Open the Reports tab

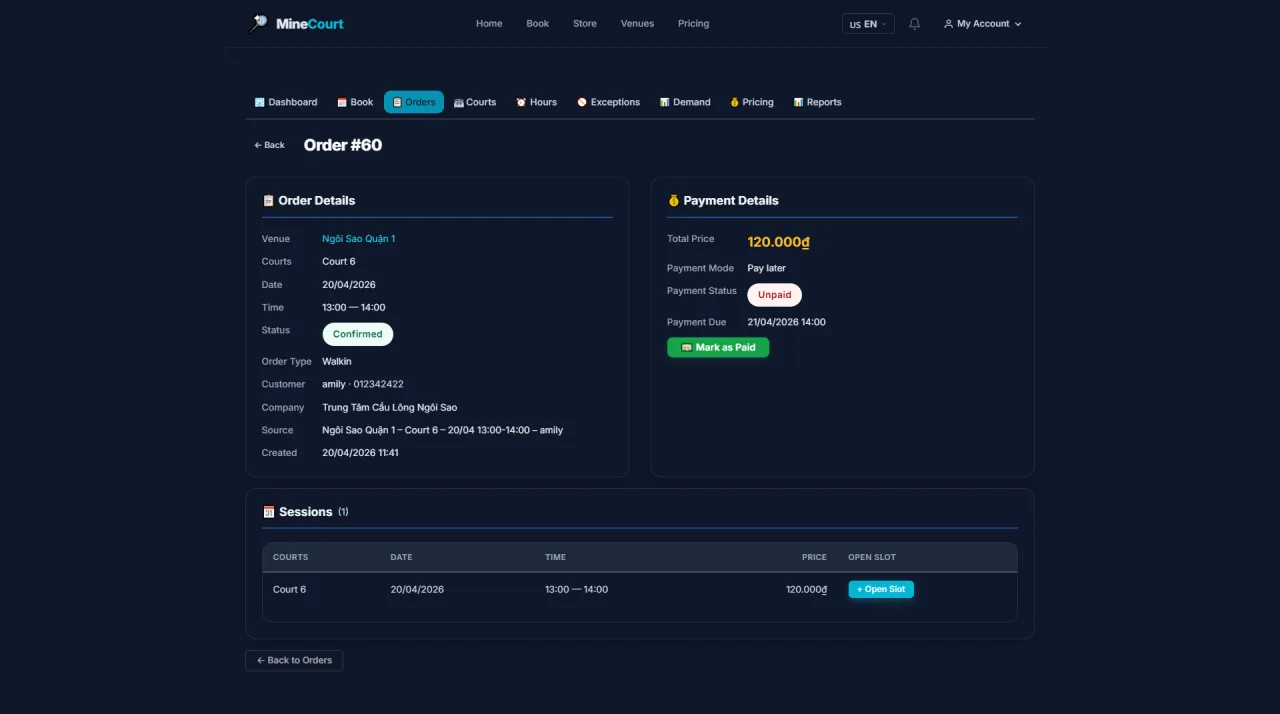[x=817, y=102]
